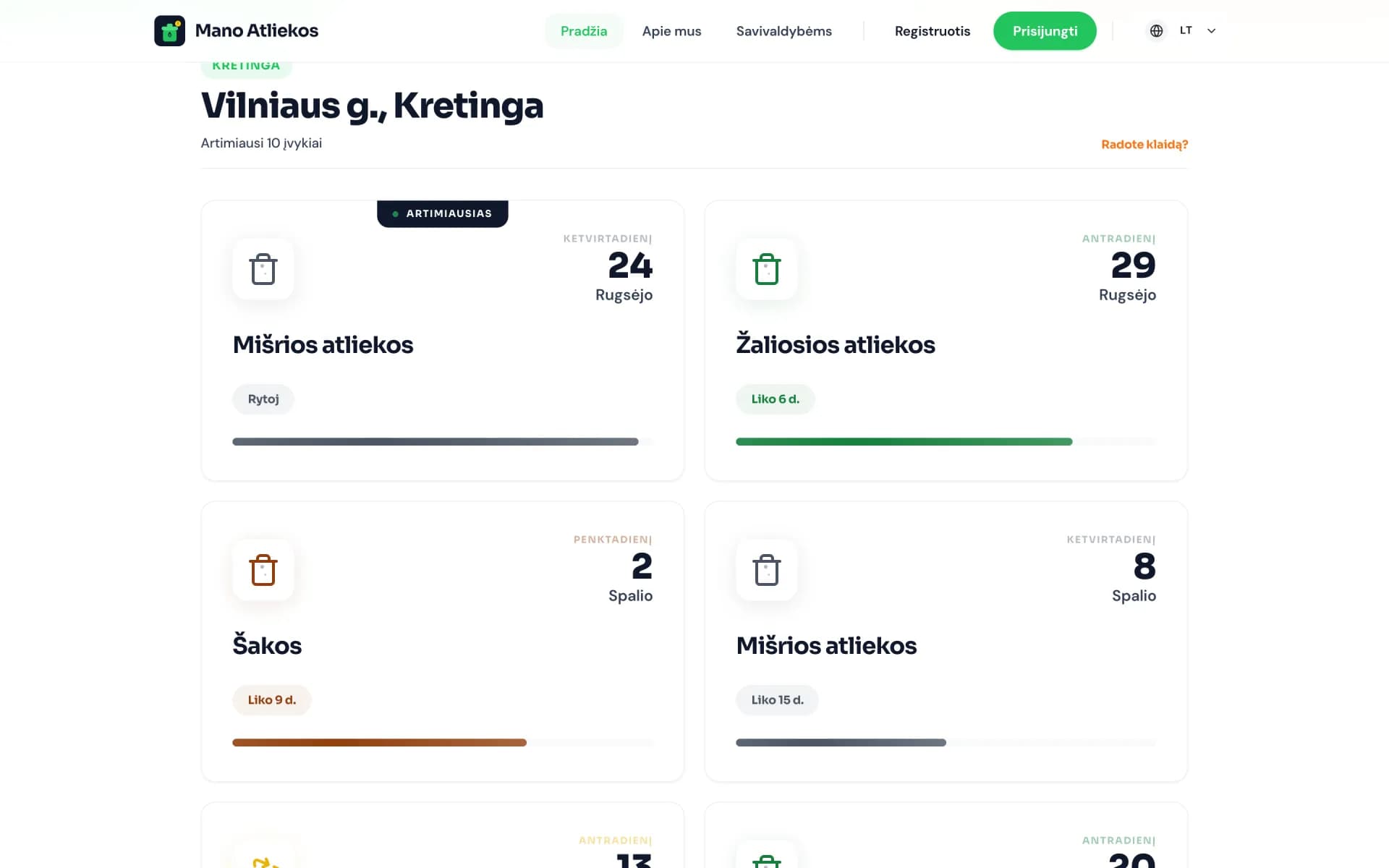Open the Pradžia nav item
Screen dimensions: 1389x868
tap(584, 31)
